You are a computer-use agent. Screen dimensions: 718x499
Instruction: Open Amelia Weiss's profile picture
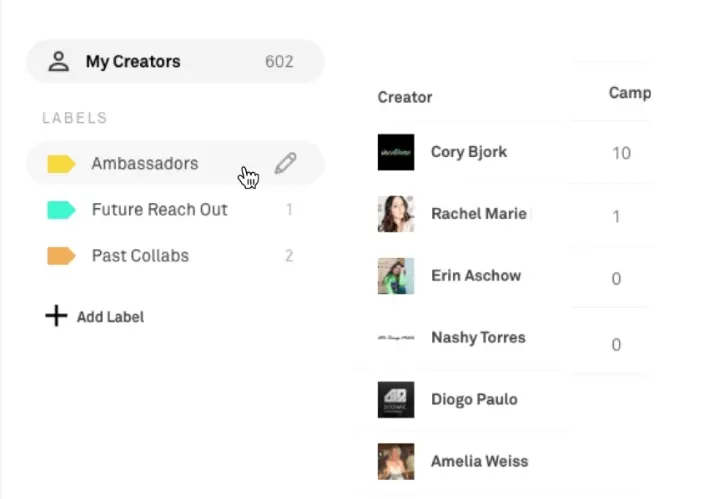click(396, 461)
